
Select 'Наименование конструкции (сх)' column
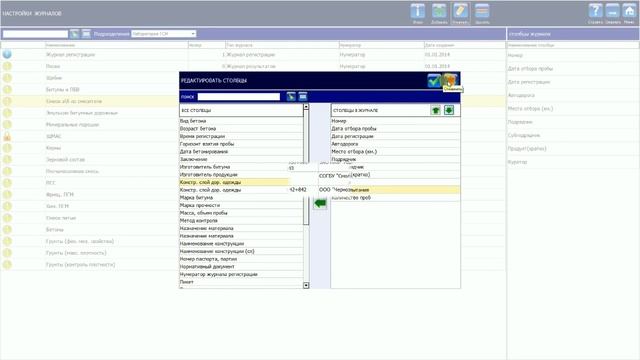point(241,251)
